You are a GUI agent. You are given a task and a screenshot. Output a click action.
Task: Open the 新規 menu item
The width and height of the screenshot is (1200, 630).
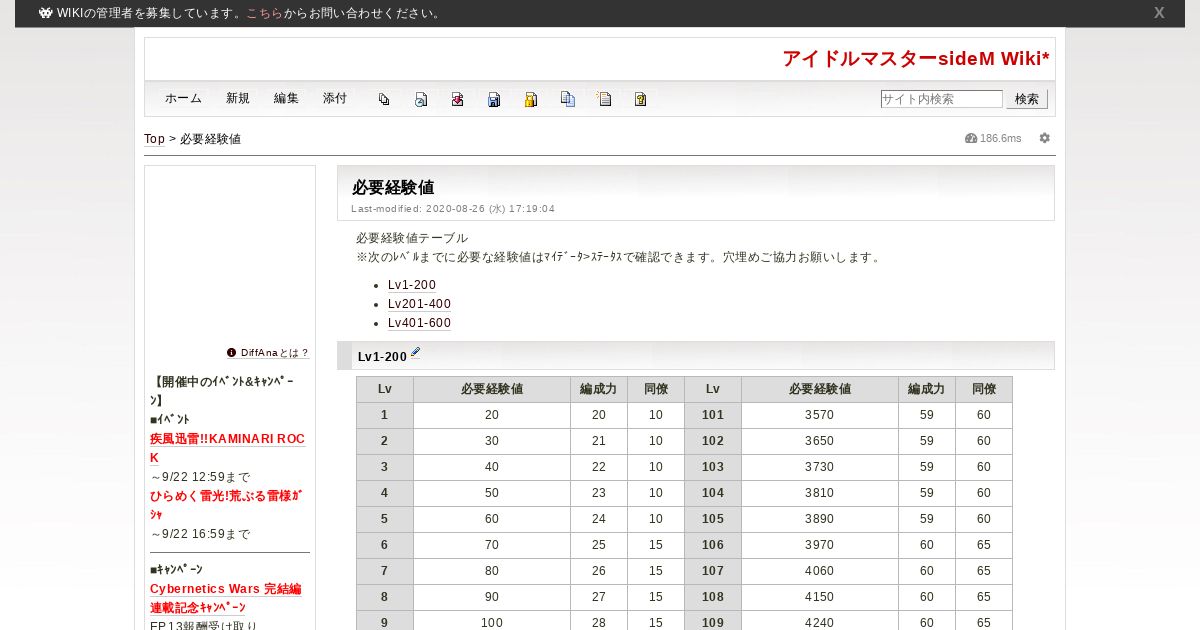click(x=238, y=98)
